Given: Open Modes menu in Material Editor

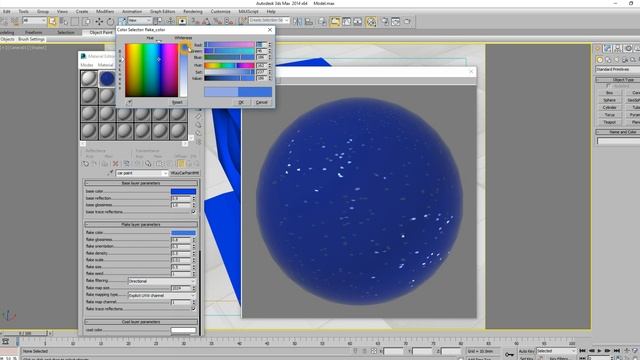Looking at the screenshot, I should (87, 65).
